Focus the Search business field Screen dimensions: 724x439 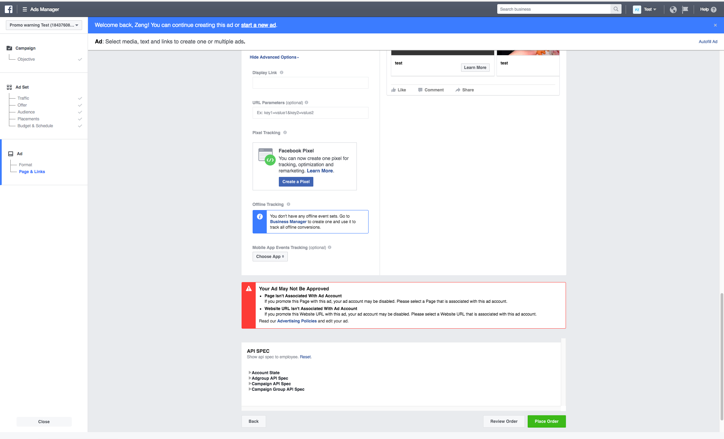coord(554,9)
